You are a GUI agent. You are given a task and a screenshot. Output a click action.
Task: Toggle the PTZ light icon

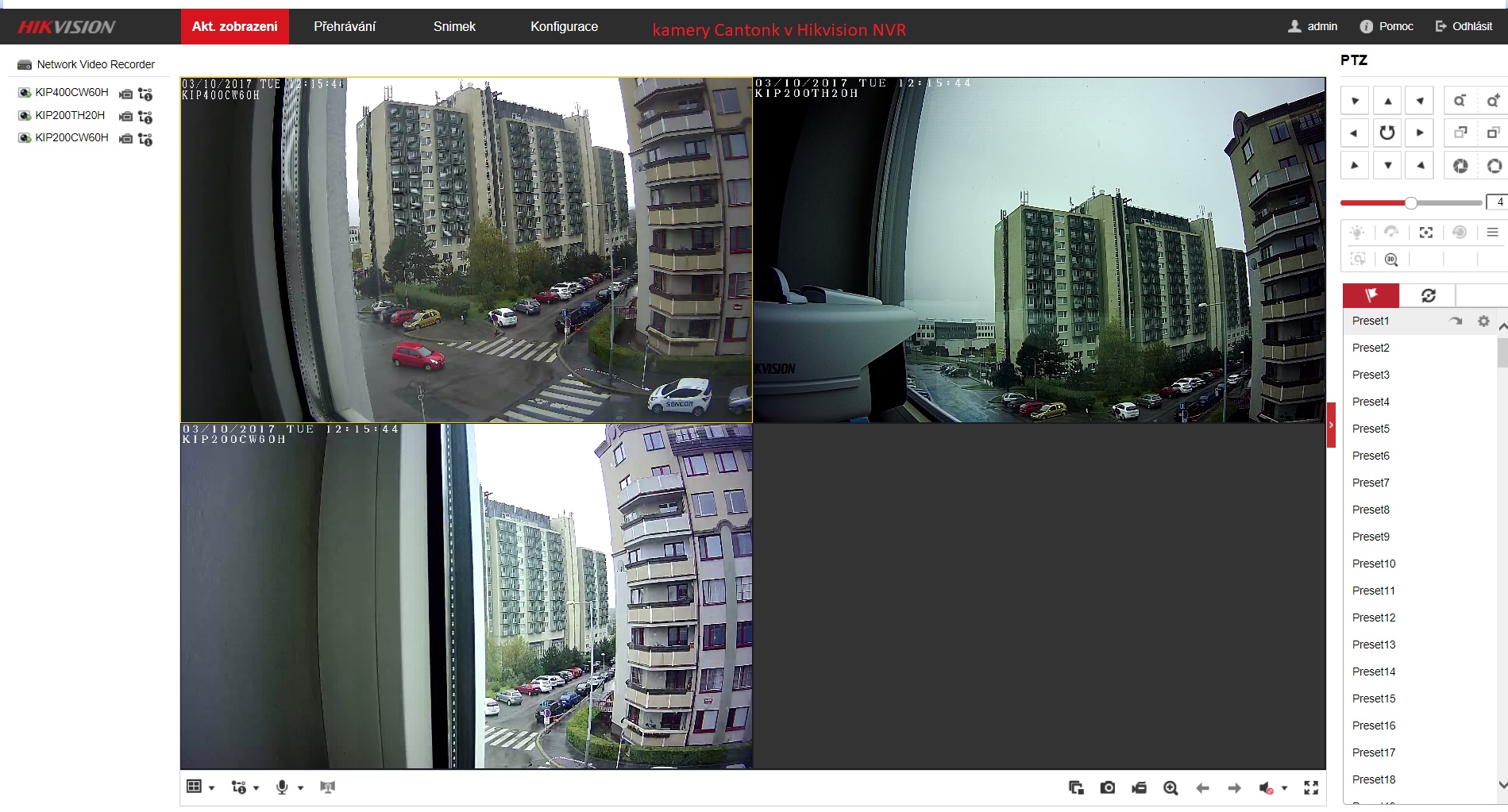[x=1357, y=233]
